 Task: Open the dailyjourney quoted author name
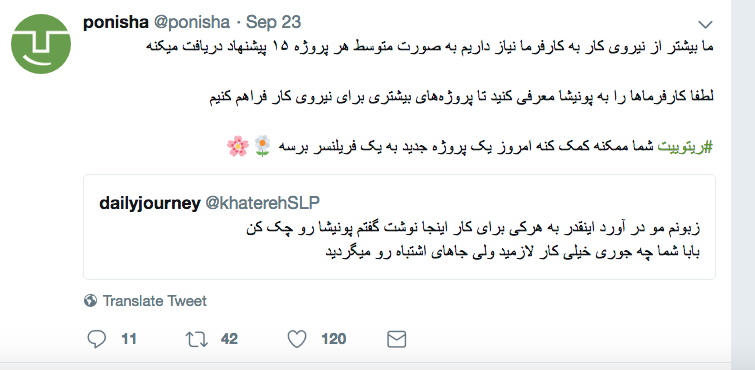click(x=150, y=203)
